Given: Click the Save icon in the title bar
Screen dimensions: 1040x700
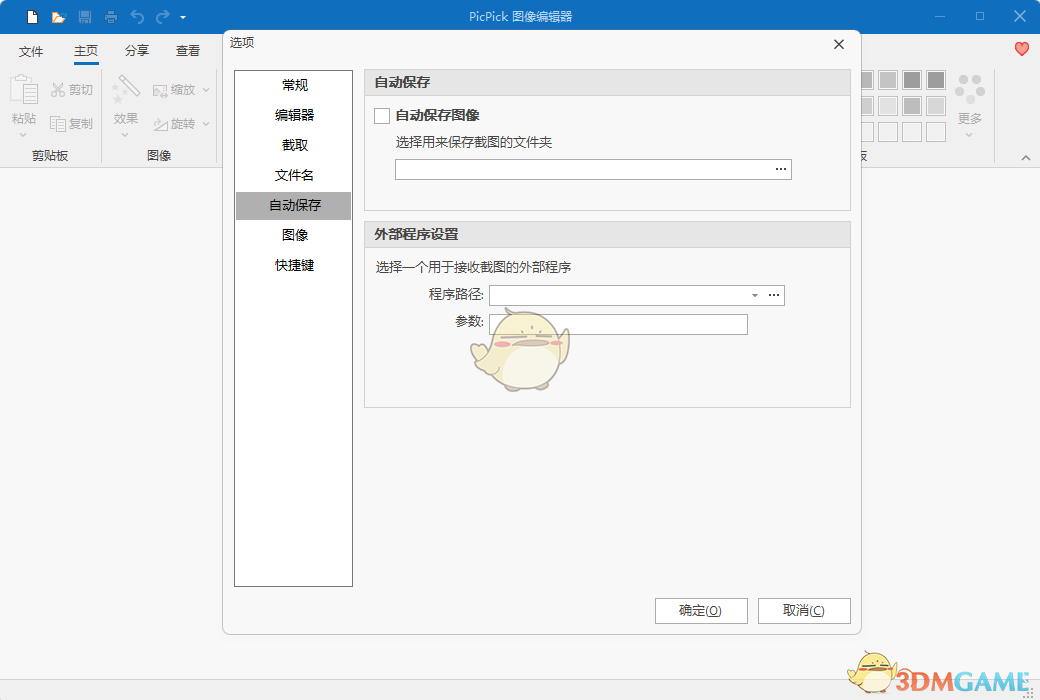Looking at the screenshot, I should tap(86, 16).
